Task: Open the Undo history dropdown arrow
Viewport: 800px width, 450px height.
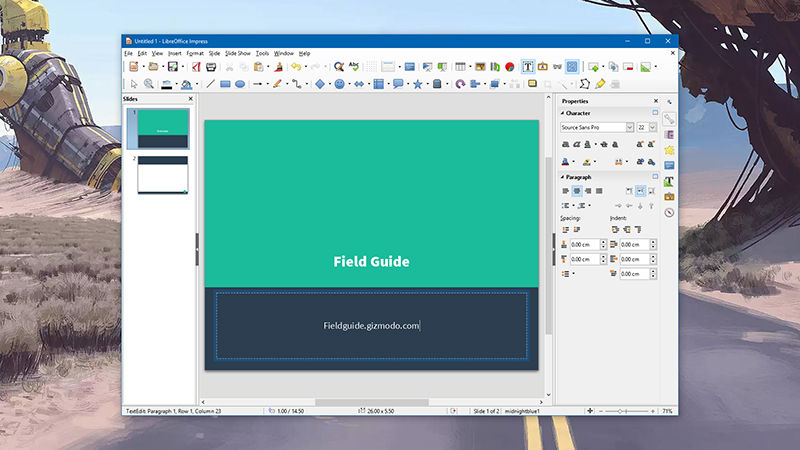Action: coord(305,67)
